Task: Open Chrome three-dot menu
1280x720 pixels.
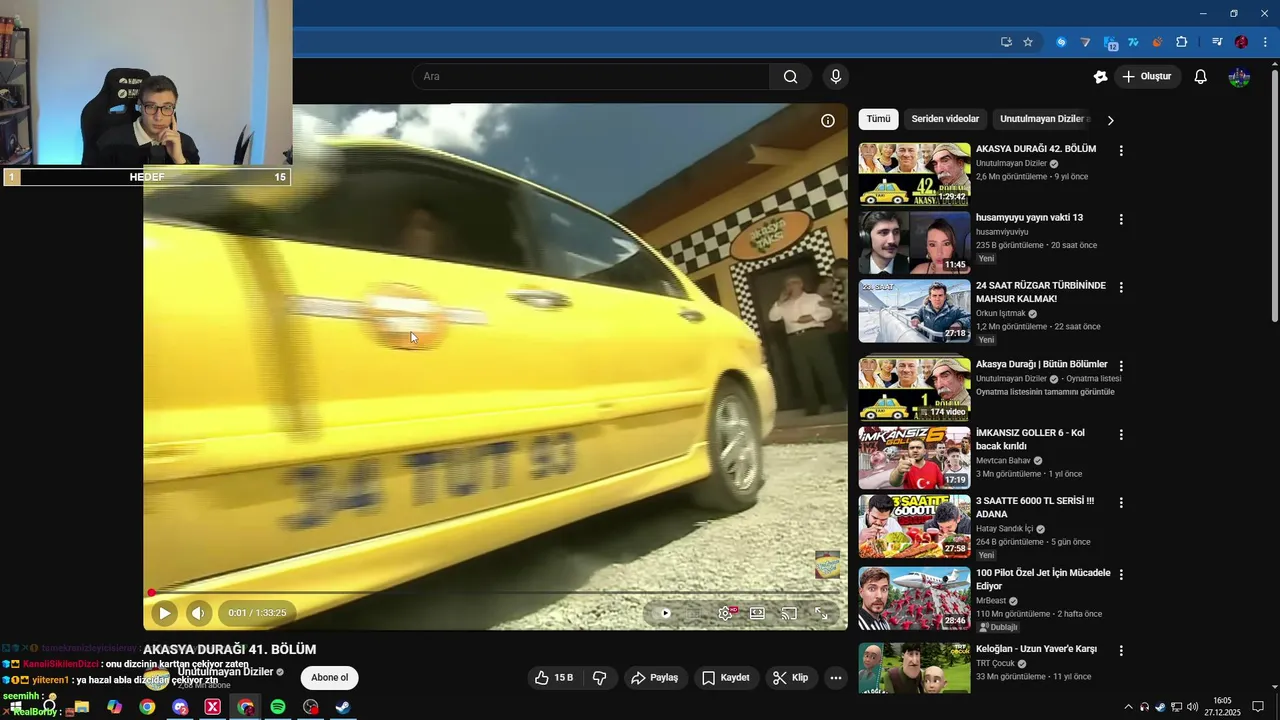Action: [1265, 42]
